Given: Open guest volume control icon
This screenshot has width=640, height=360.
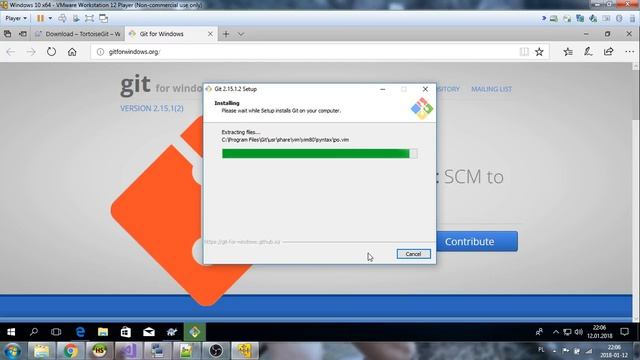Looking at the screenshot, I should [578, 332].
